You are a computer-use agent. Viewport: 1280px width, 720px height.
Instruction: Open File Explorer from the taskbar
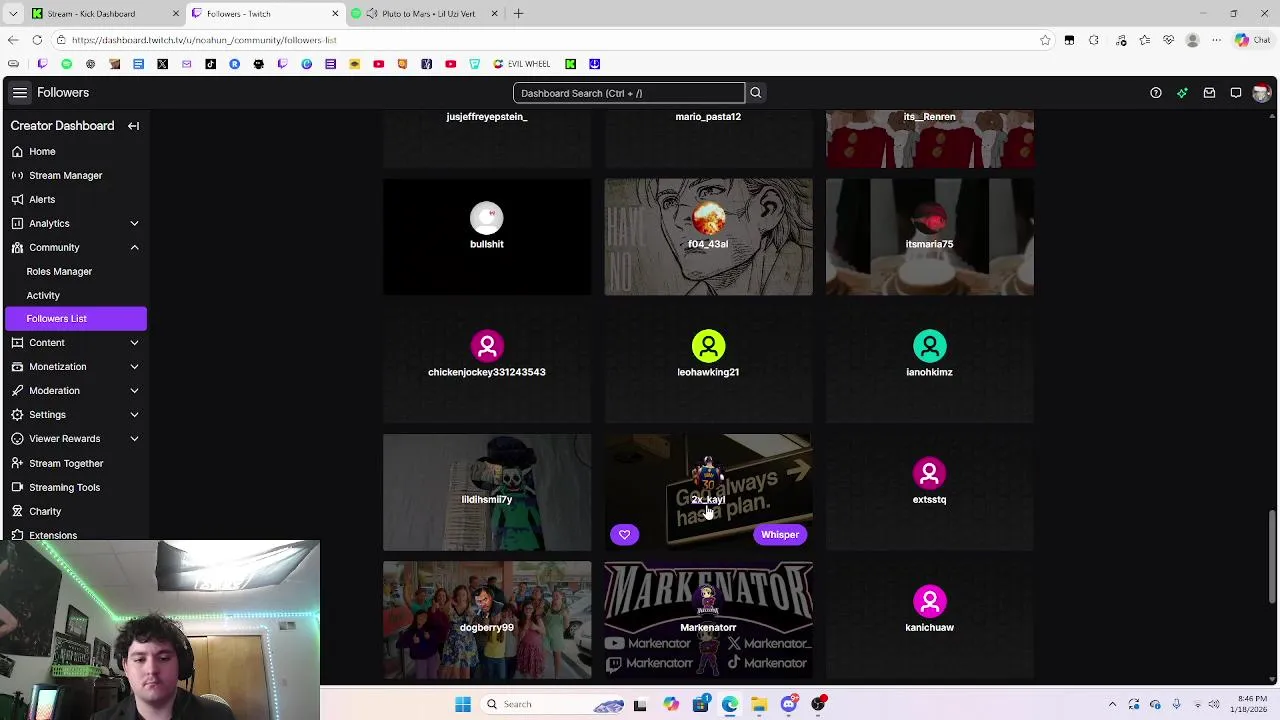[759, 704]
